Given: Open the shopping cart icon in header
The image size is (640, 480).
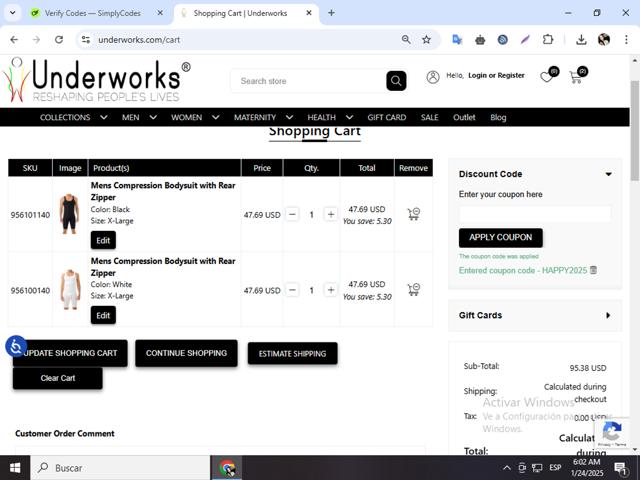Looking at the screenshot, I should click(576, 76).
